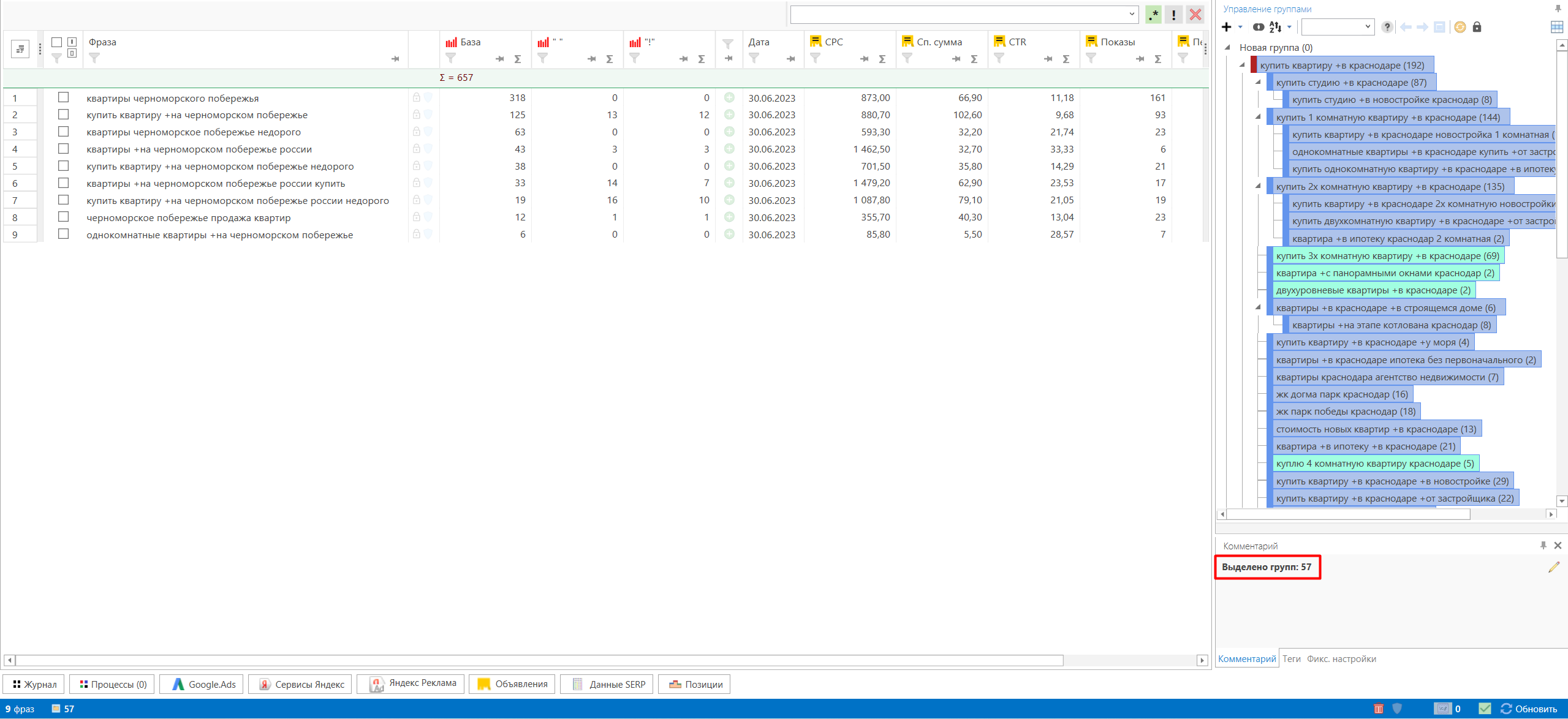The width and height of the screenshot is (1568, 719).
Task: Click the A-Z sort groups icon
Action: click(x=1275, y=27)
